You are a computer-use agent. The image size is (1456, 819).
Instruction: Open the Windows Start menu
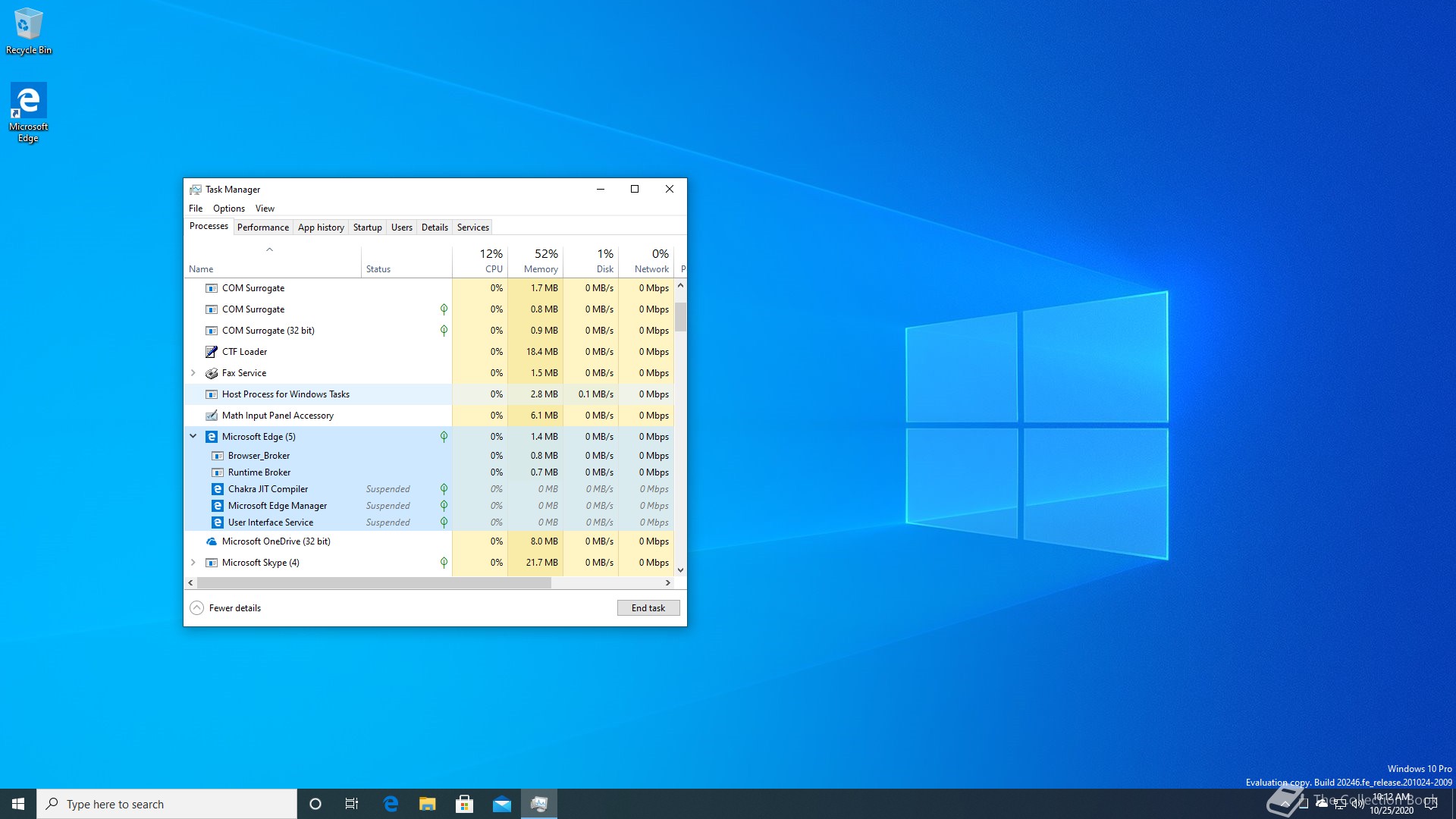click(x=18, y=804)
